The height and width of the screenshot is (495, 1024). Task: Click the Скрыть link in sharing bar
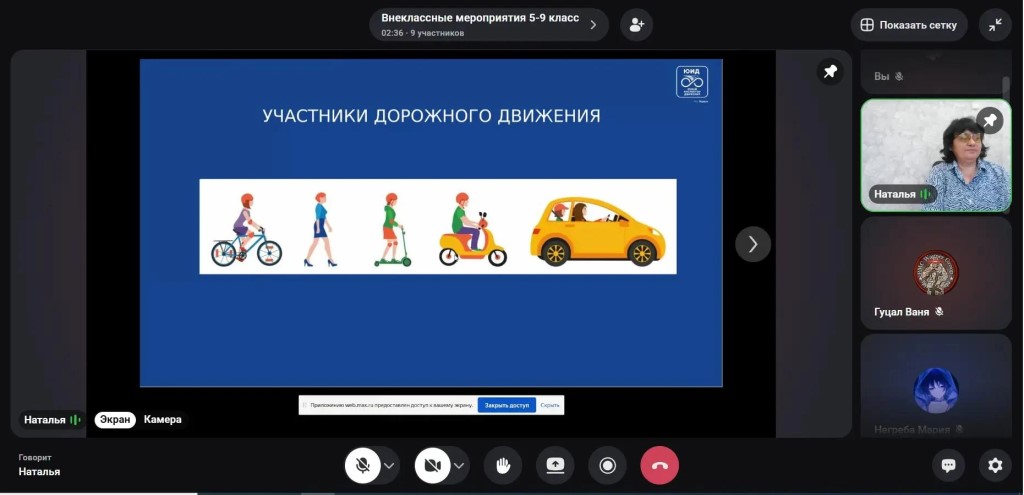point(550,405)
